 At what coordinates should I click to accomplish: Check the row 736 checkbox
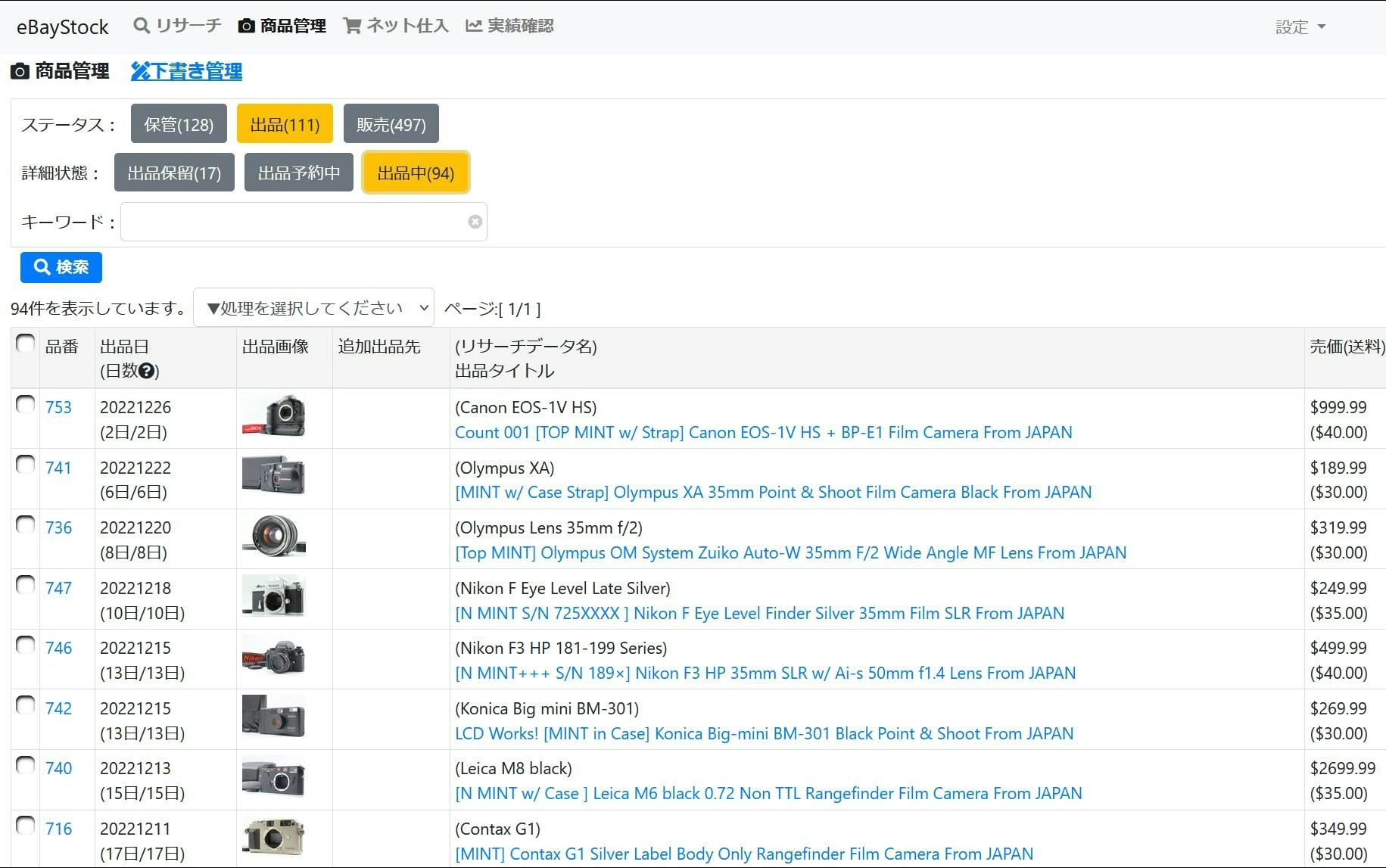click(x=25, y=524)
